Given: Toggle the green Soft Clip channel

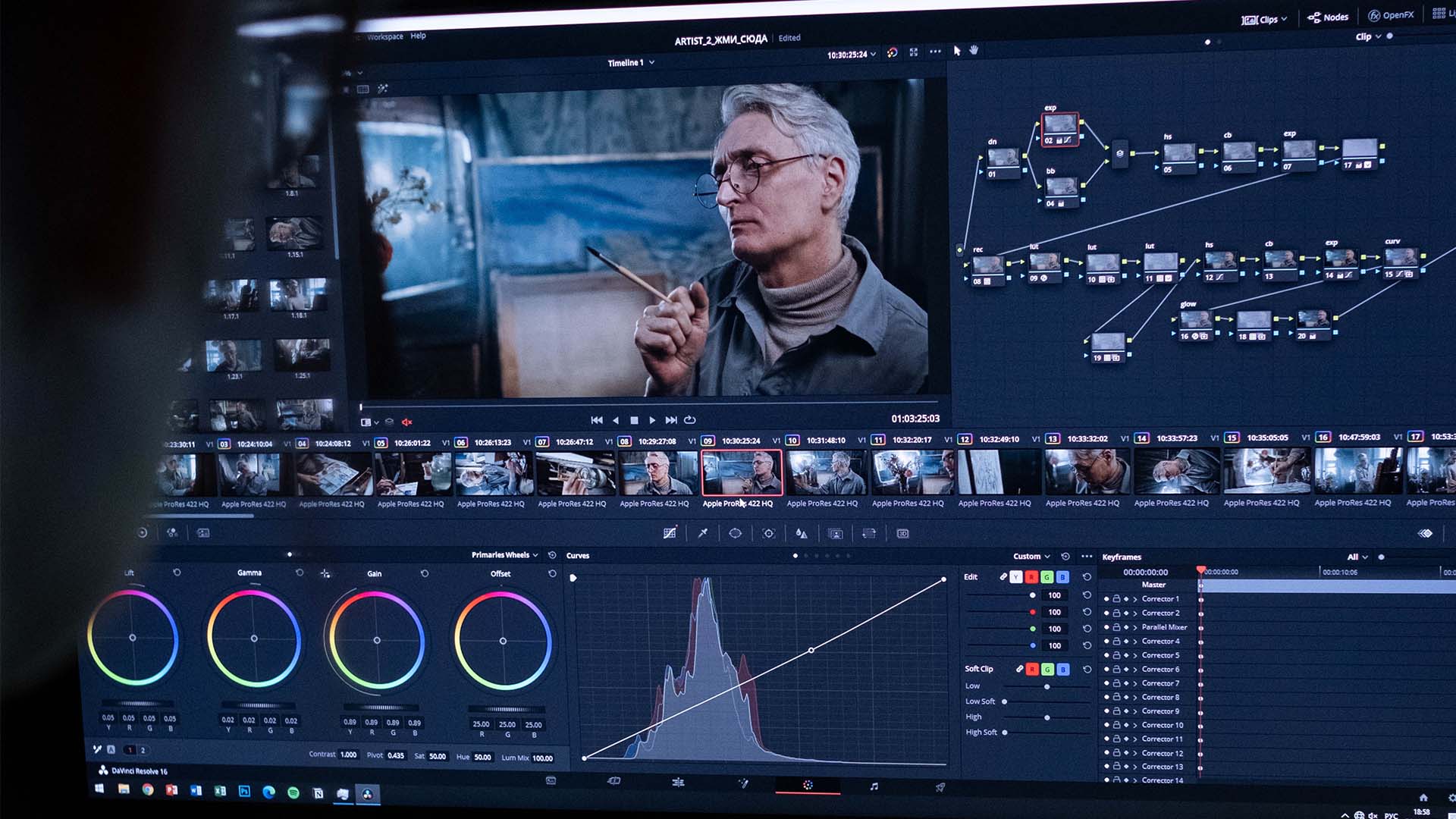Looking at the screenshot, I should click(x=1047, y=669).
